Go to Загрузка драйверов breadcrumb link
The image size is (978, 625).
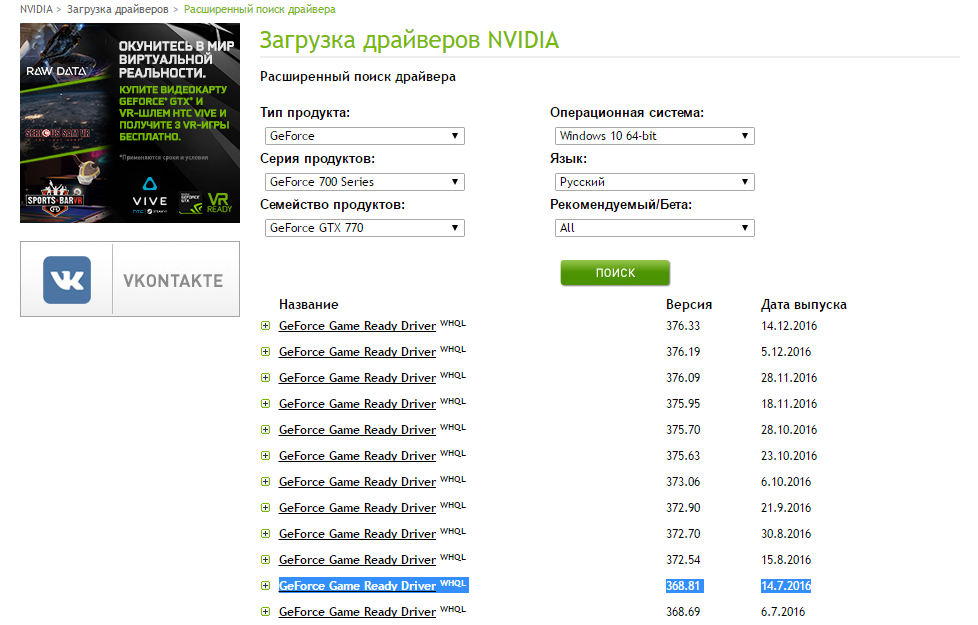(118, 9)
